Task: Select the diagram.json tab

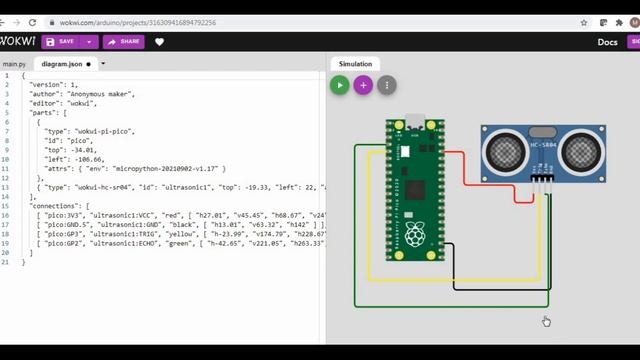Action: (66, 64)
